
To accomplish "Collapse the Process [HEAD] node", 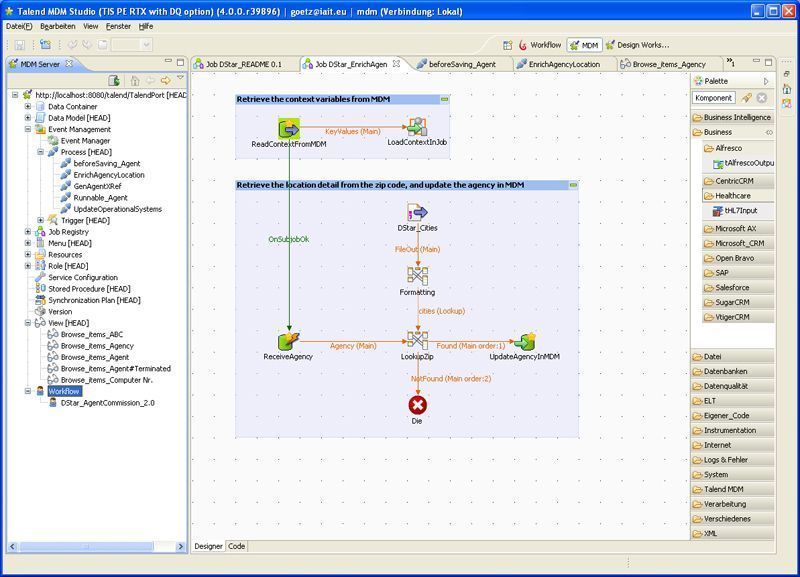I will (41, 152).
